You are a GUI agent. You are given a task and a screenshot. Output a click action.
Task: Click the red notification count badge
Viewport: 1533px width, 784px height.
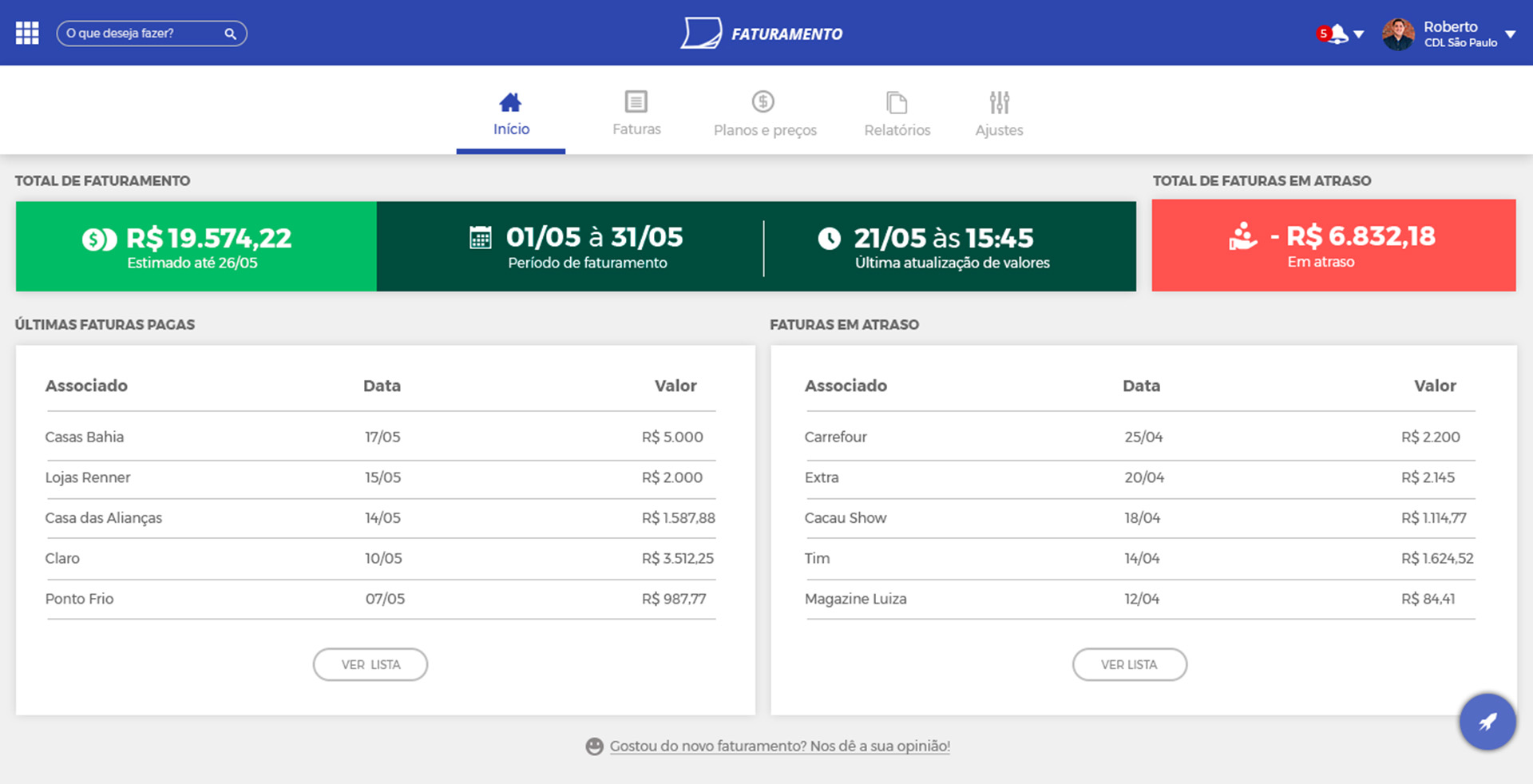click(x=1323, y=34)
